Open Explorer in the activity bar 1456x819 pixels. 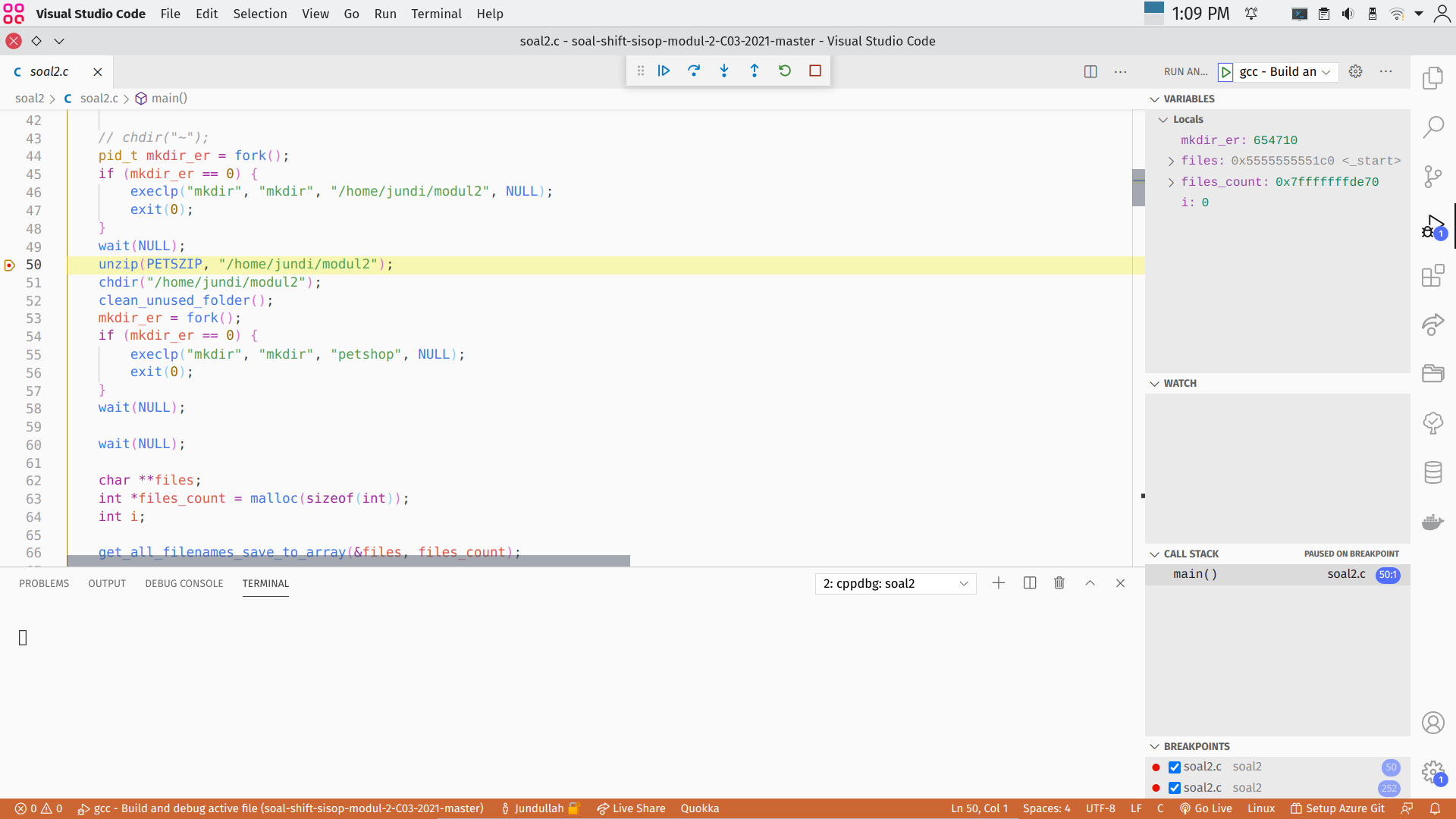click(1432, 78)
